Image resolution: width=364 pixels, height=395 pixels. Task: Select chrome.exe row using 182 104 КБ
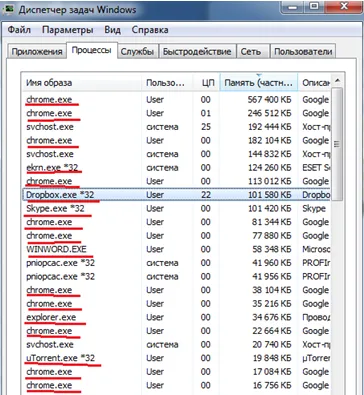coord(177,140)
